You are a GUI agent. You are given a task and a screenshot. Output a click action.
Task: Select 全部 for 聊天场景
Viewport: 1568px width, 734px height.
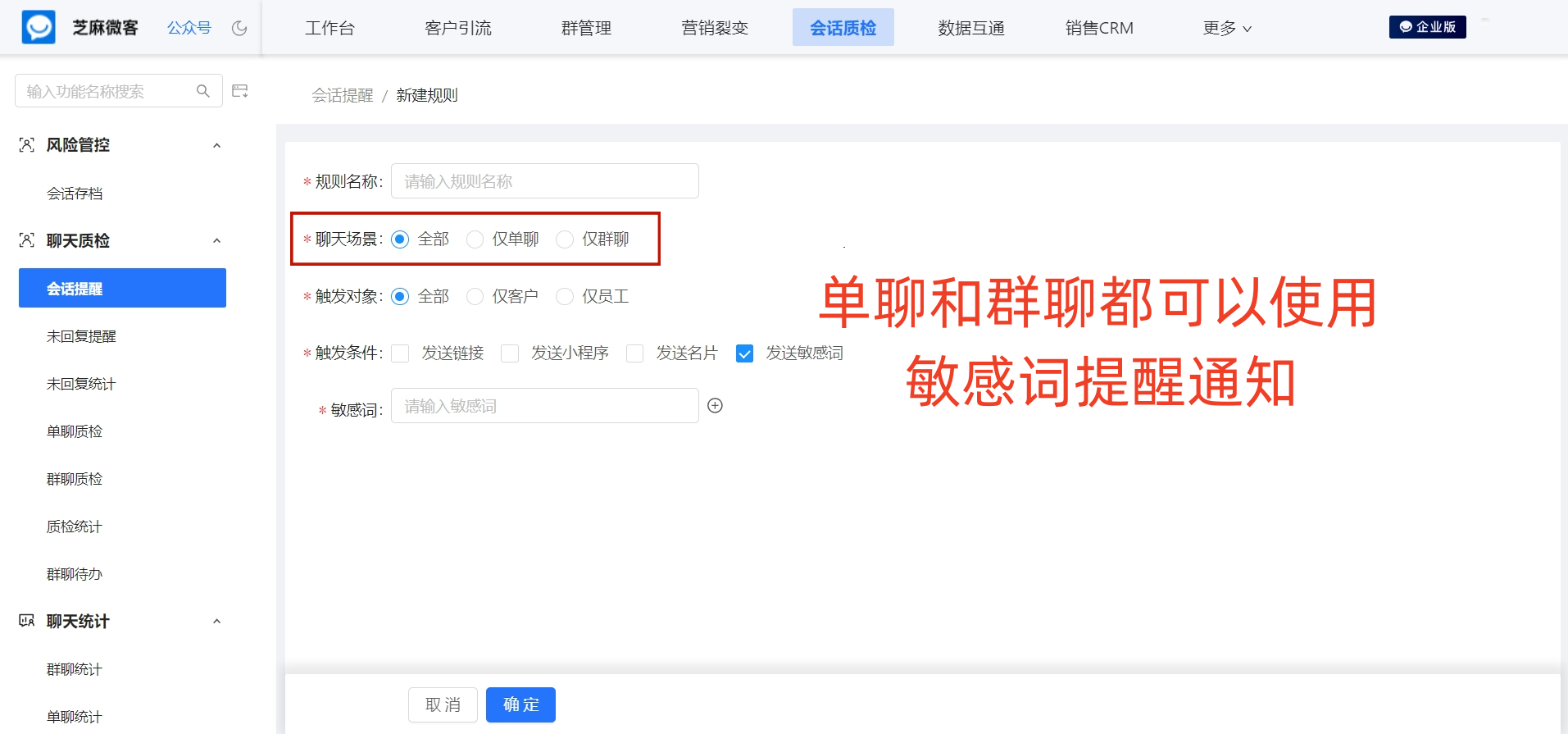pos(400,239)
